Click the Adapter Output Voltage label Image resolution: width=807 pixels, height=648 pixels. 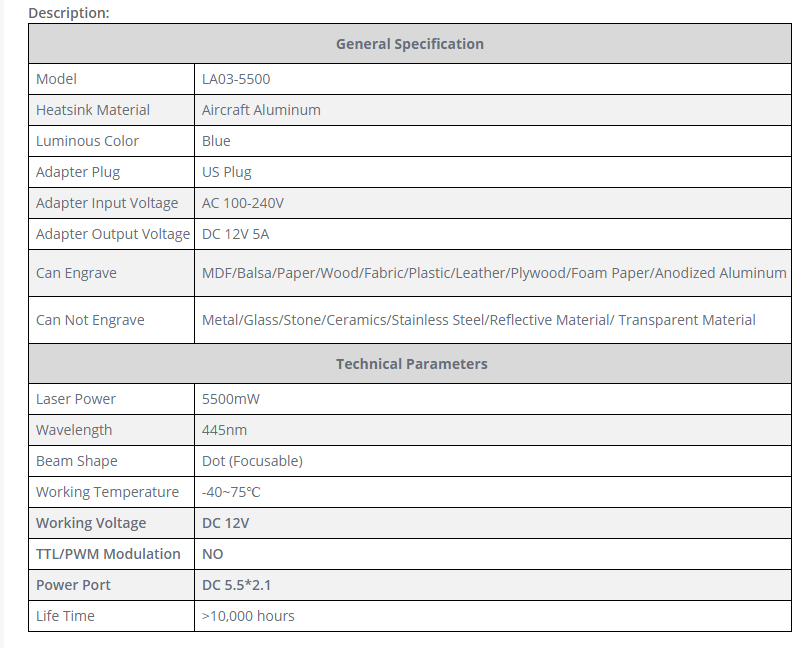[112, 234]
